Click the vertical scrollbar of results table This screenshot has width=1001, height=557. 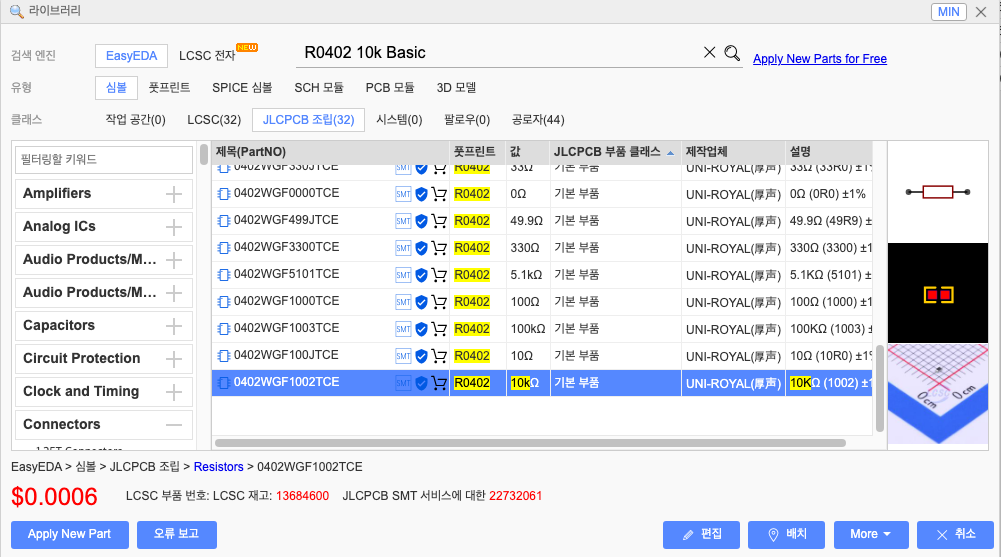[880, 388]
